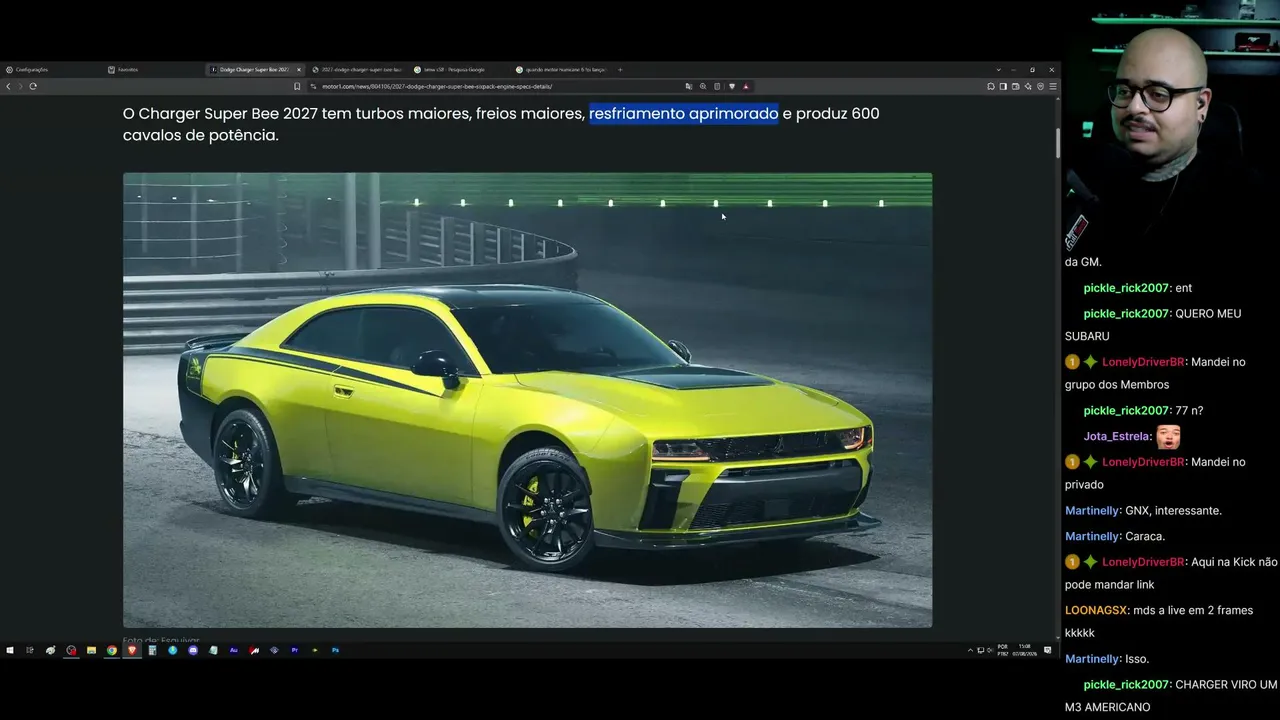Click username Jota_Estrela in the chat
Image resolution: width=1280 pixels, height=720 pixels.
[x=1117, y=436]
